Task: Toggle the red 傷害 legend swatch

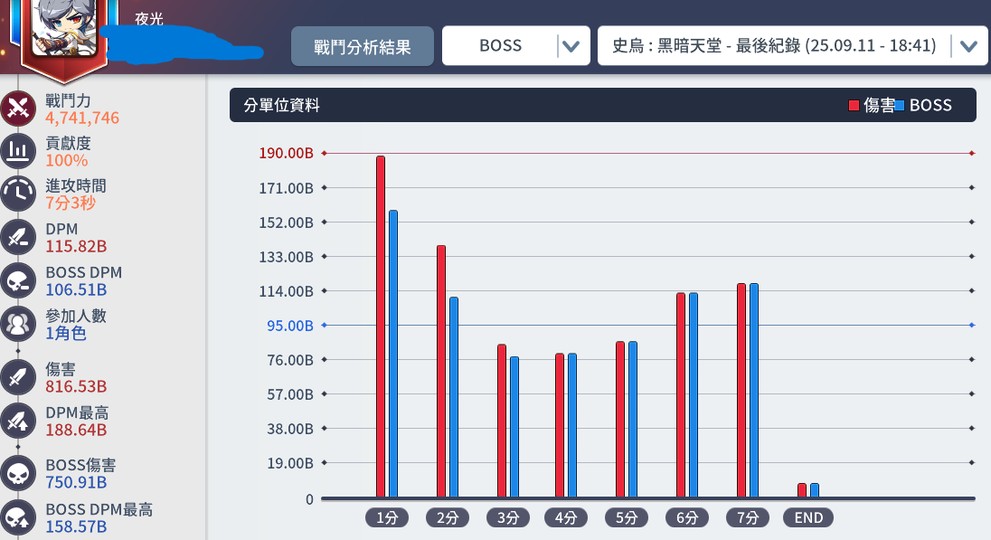Action: [853, 105]
